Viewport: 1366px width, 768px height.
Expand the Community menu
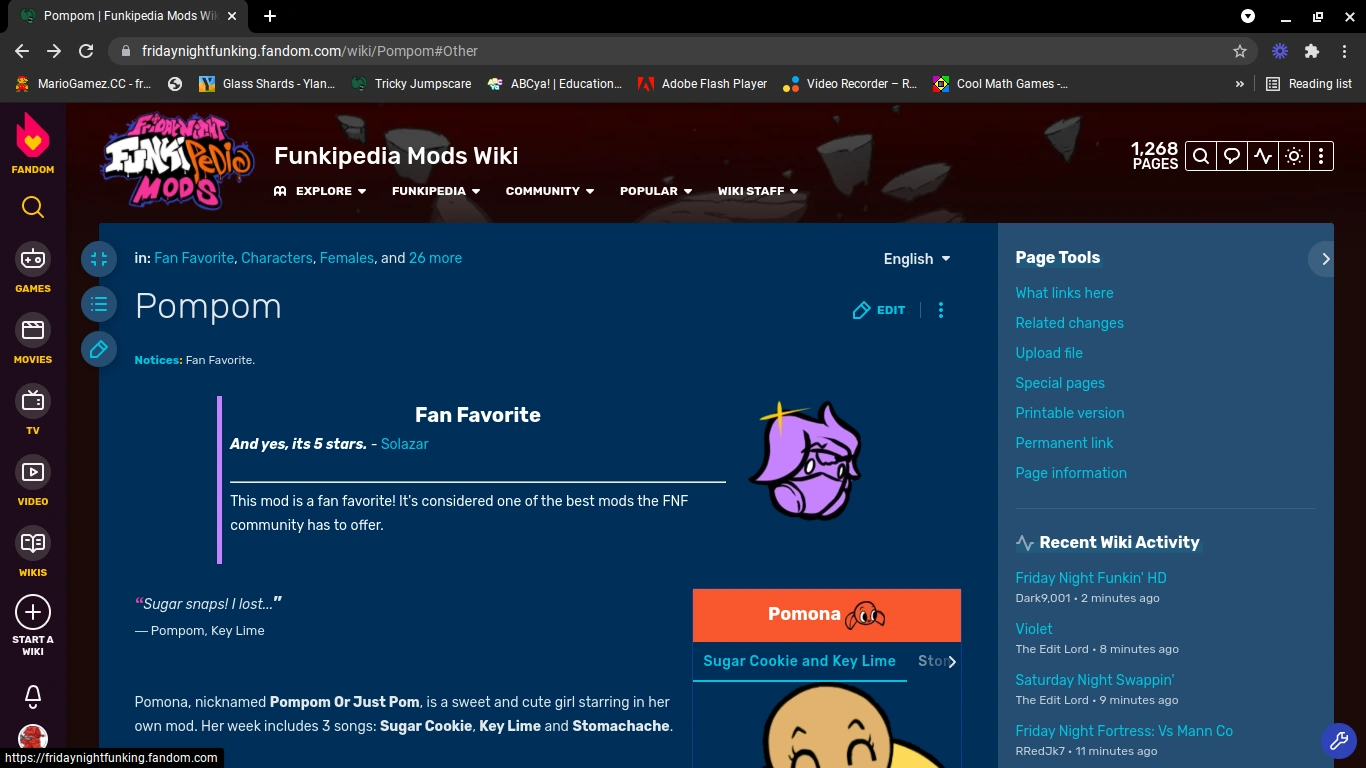tap(550, 191)
